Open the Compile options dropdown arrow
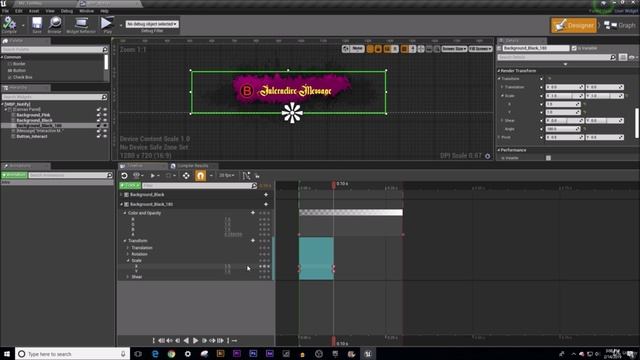The image size is (640, 360). pos(23,25)
